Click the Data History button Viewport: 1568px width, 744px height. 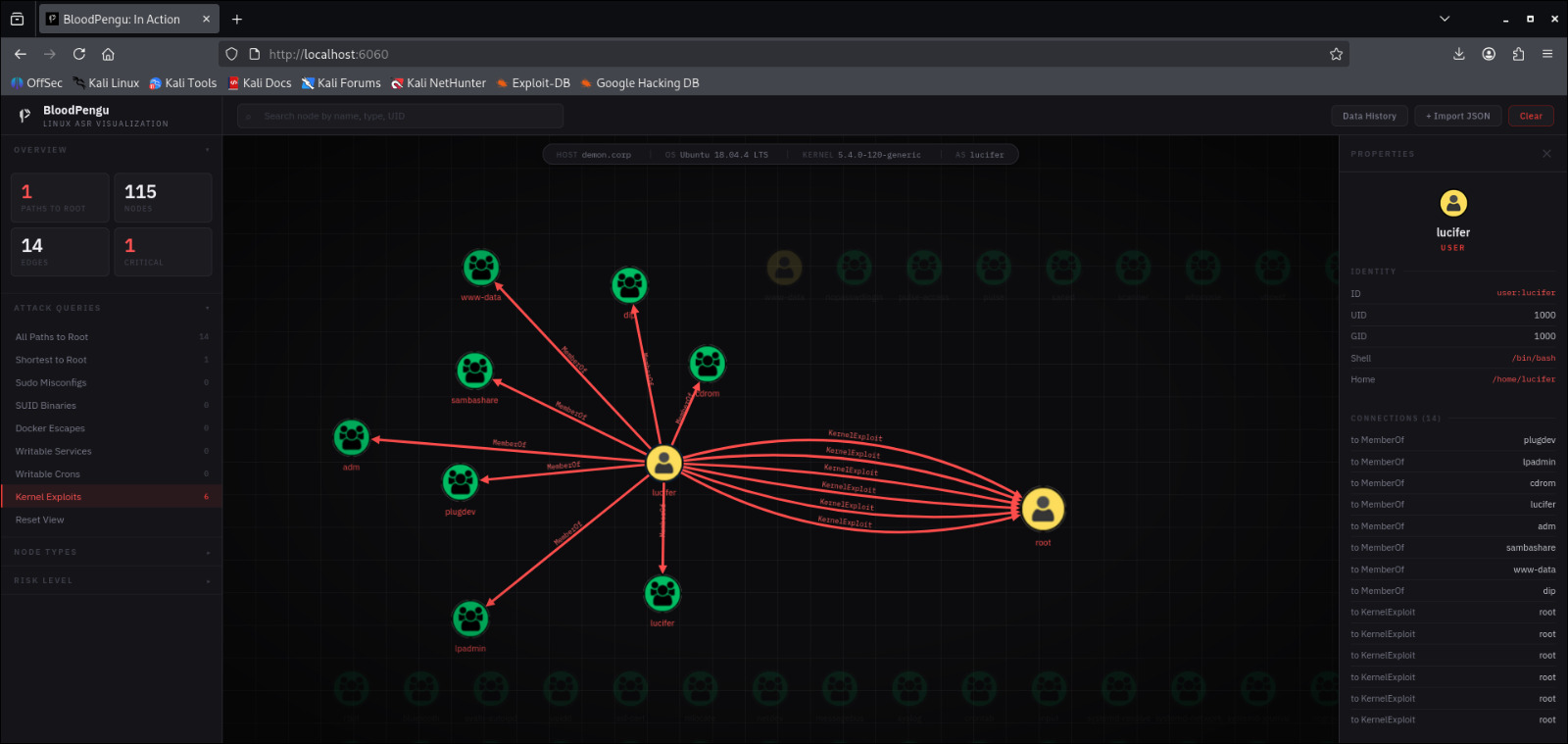click(x=1369, y=116)
